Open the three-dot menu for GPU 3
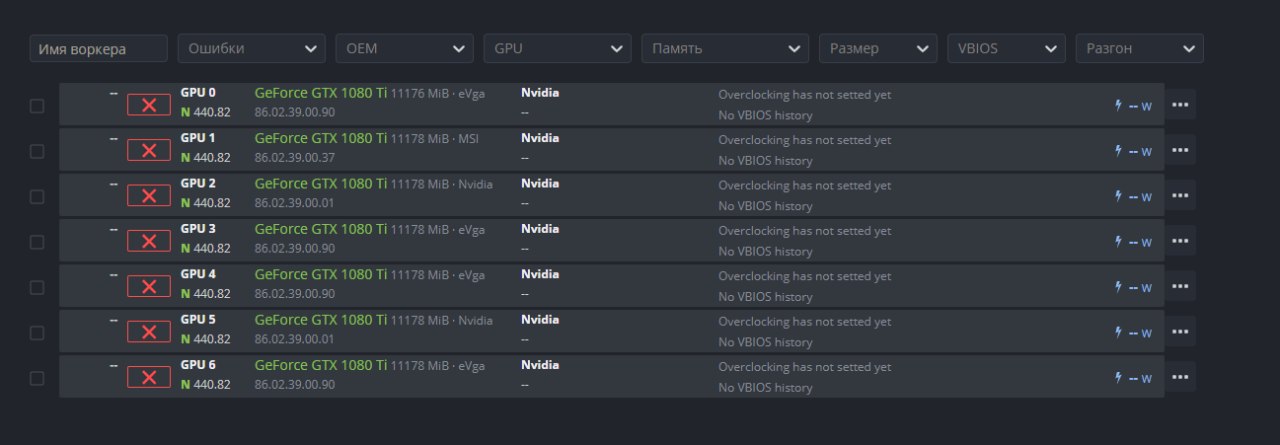This screenshot has height=445, width=1280. [1180, 241]
